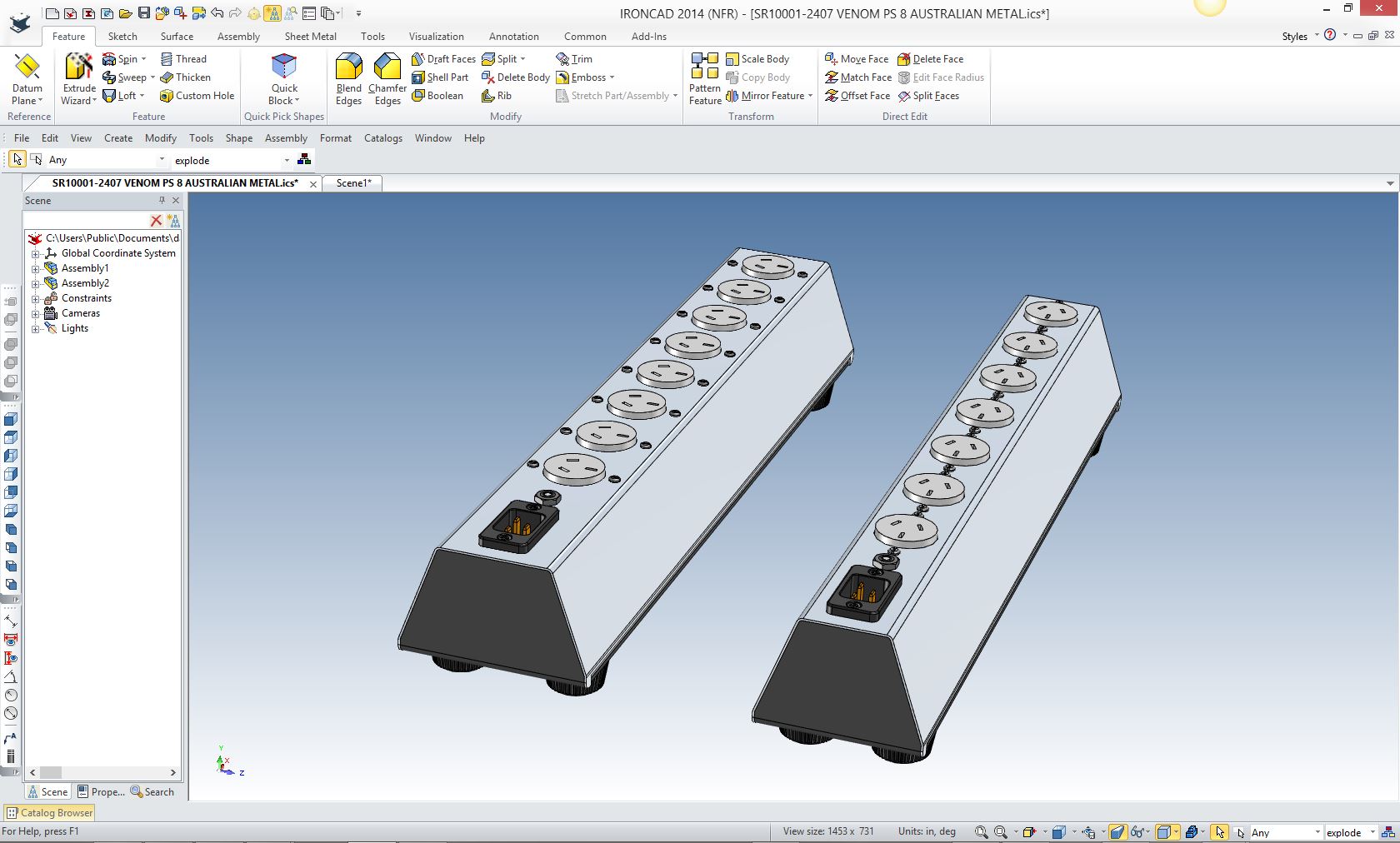The width and height of the screenshot is (1400, 843).
Task: Click the Boolean button
Action: 437,96
